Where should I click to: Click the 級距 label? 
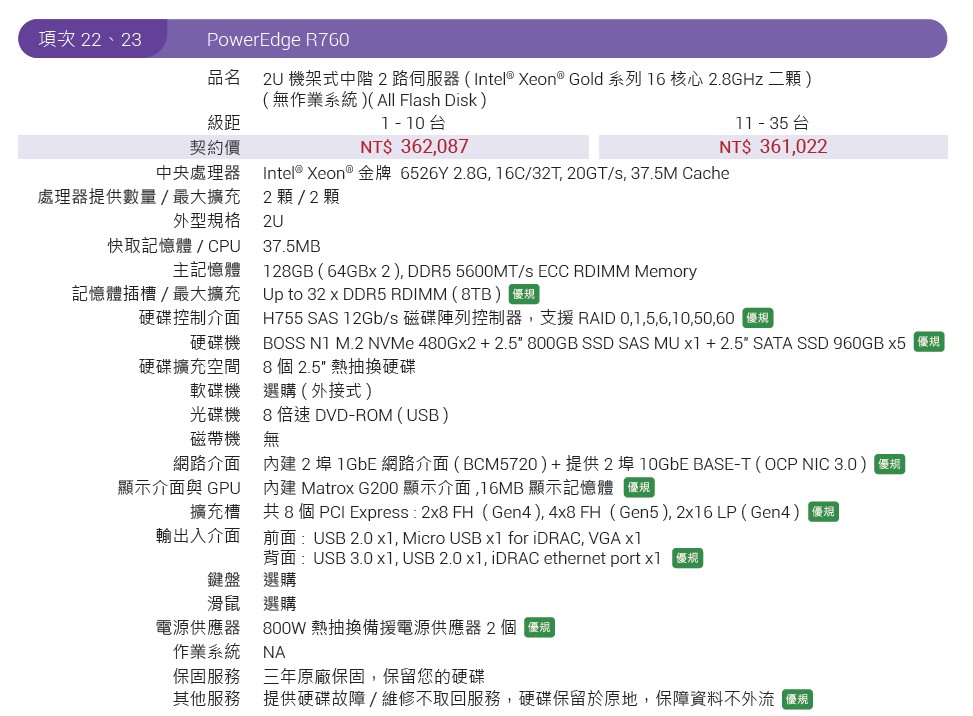223,123
